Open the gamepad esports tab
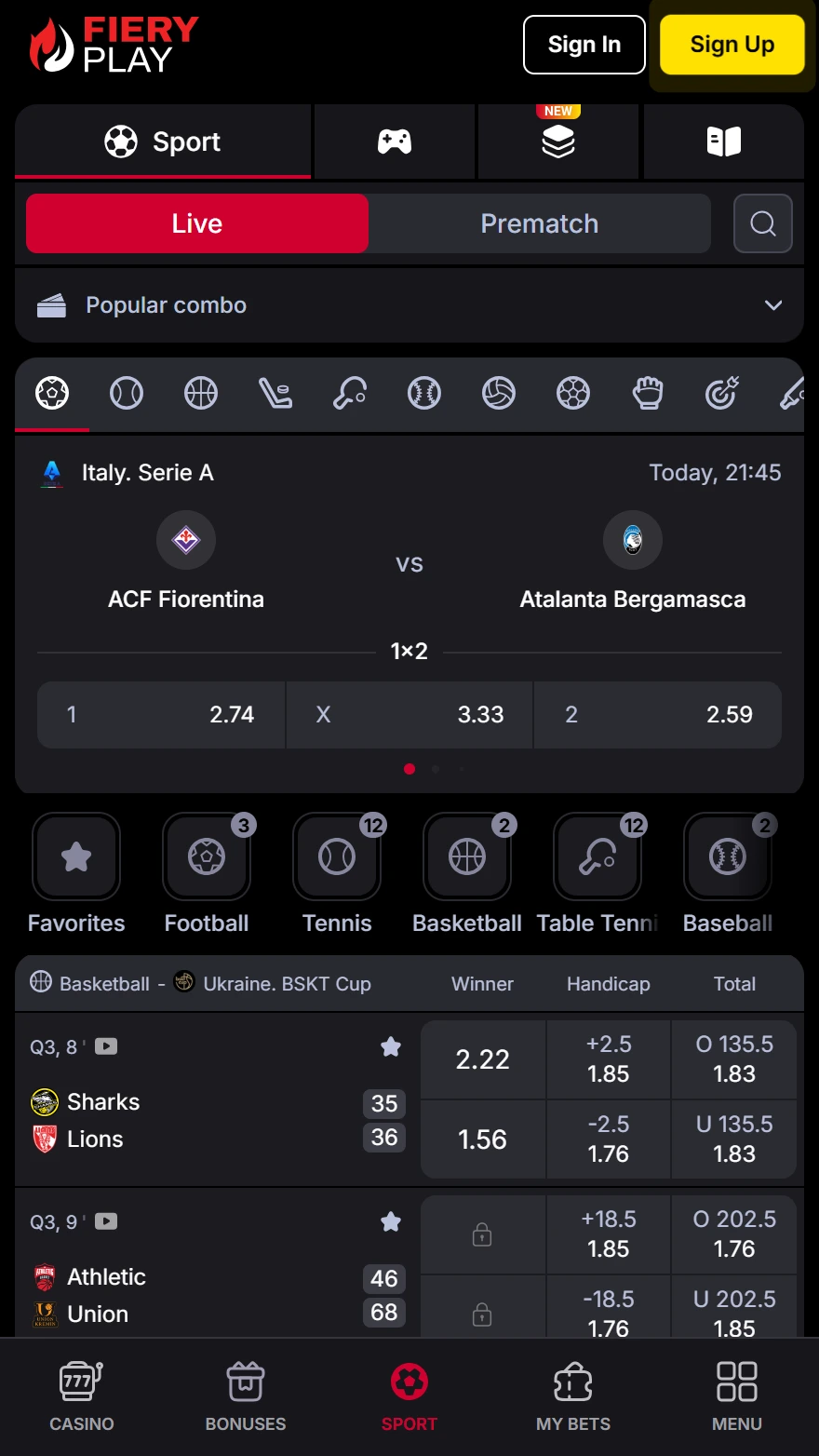This screenshot has width=819, height=1456. [395, 142]
